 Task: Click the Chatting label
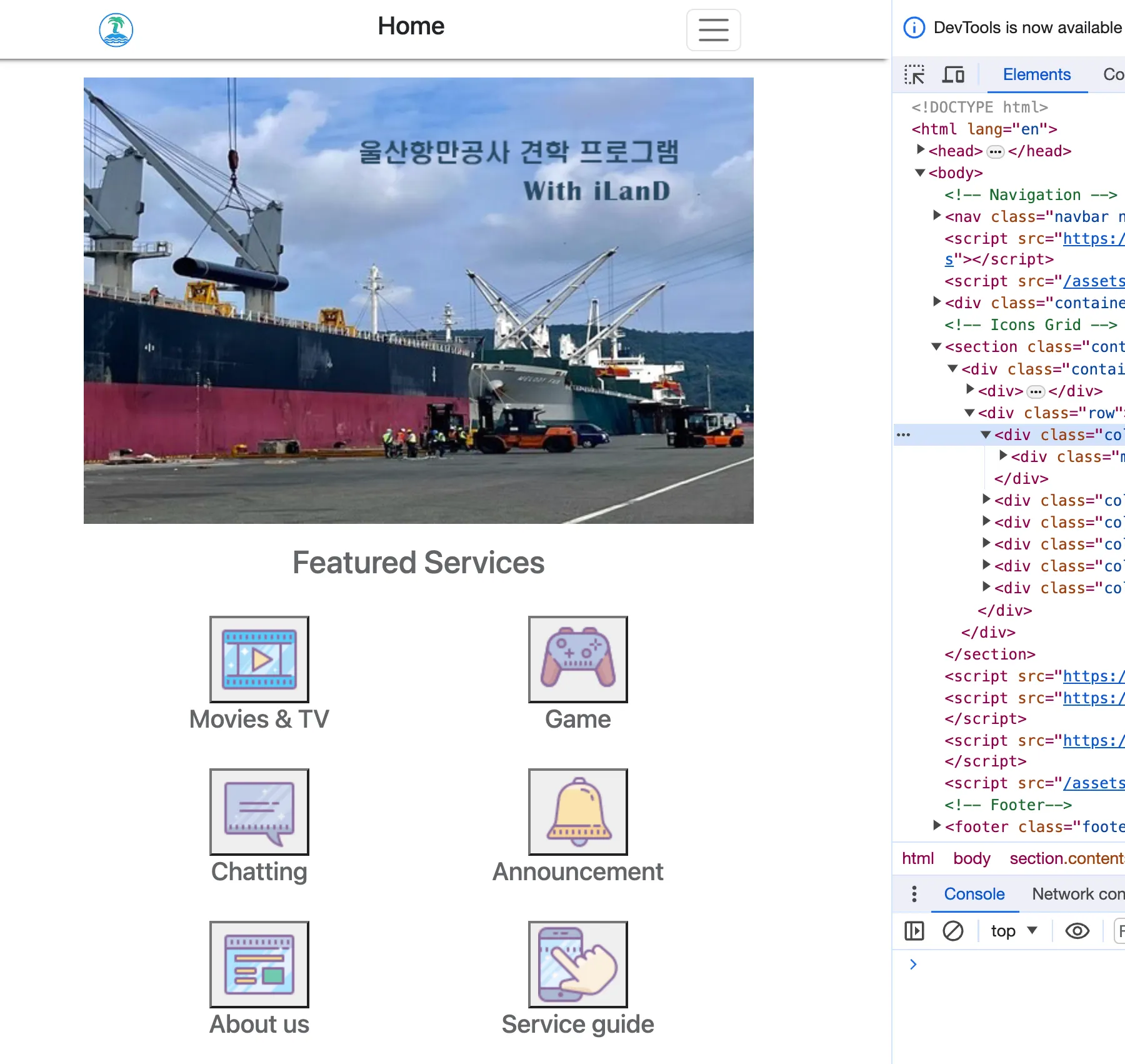pyautogui.click(x=259, y=872)
